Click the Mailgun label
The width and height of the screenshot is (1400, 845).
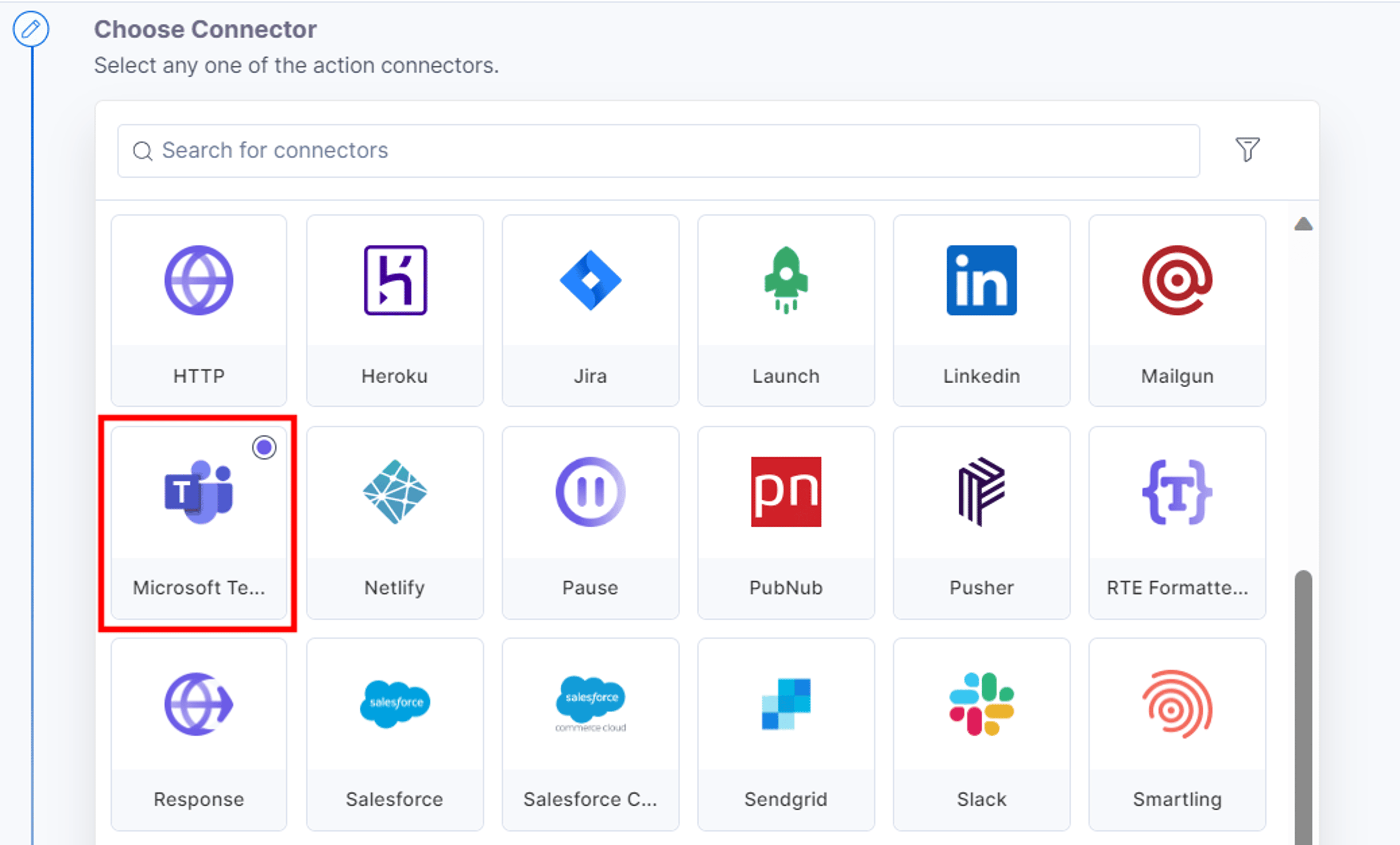tap(1177, 376)
